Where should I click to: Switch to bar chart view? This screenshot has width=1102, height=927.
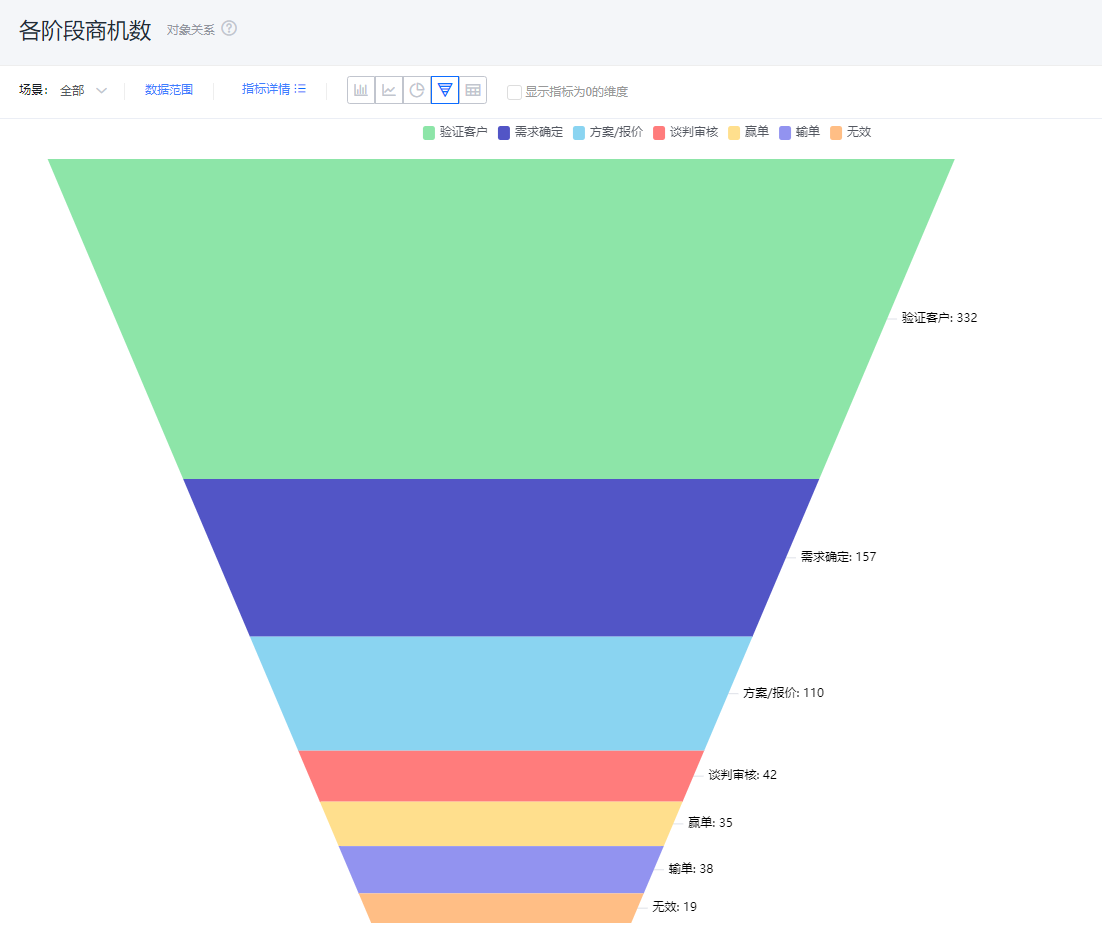(x=361, y=90)
